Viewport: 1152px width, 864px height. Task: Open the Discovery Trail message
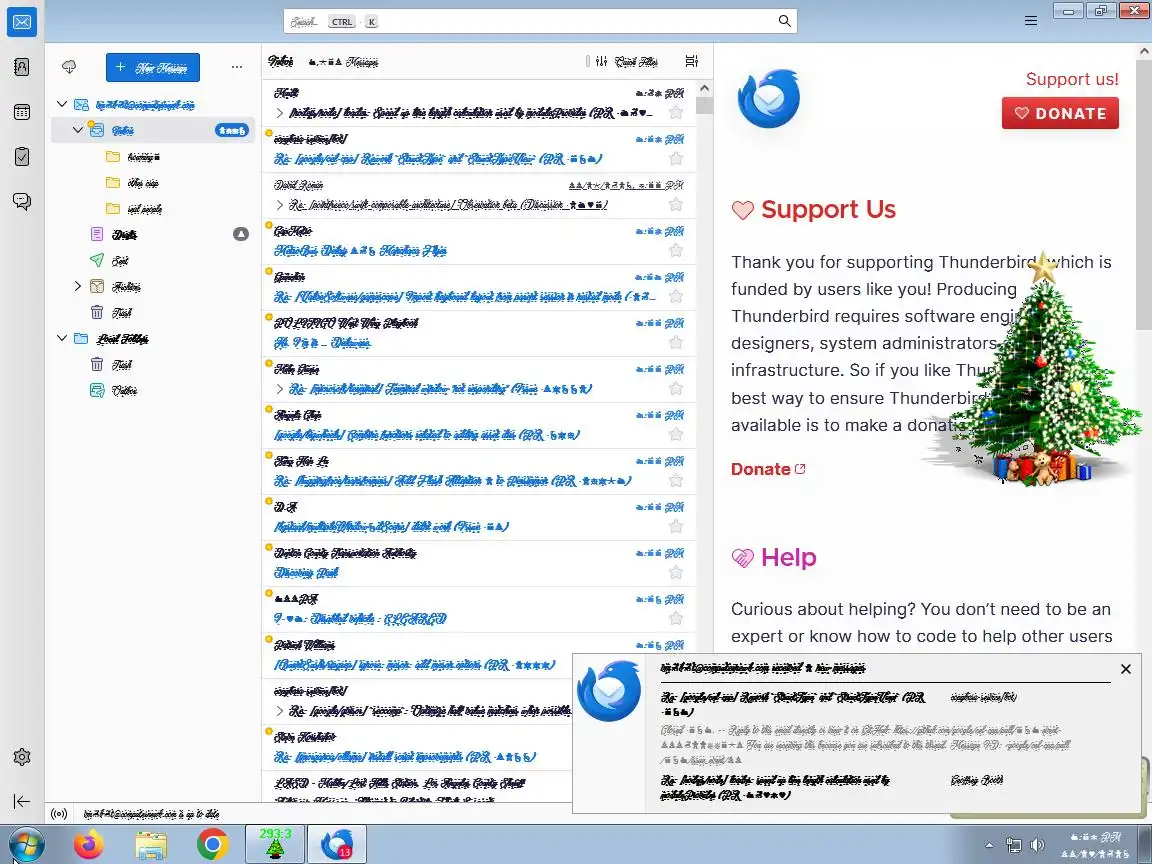(x=478, y=564)
